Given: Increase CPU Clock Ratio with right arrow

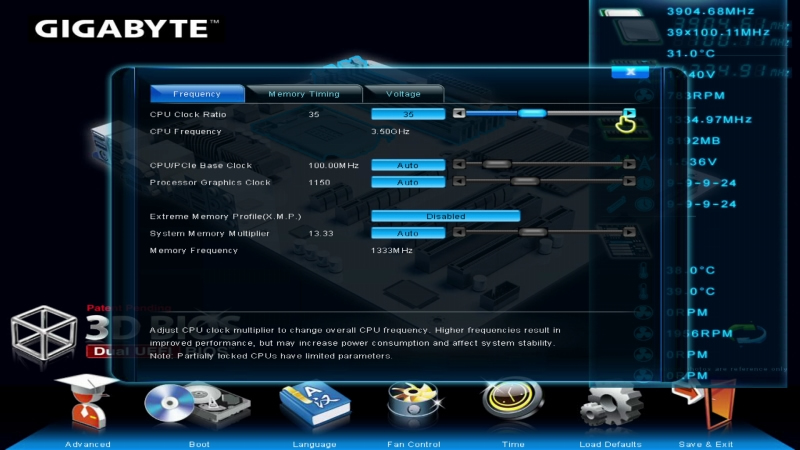Looking at the screenshot, I should pyautogui.click(x=630, y=113).
